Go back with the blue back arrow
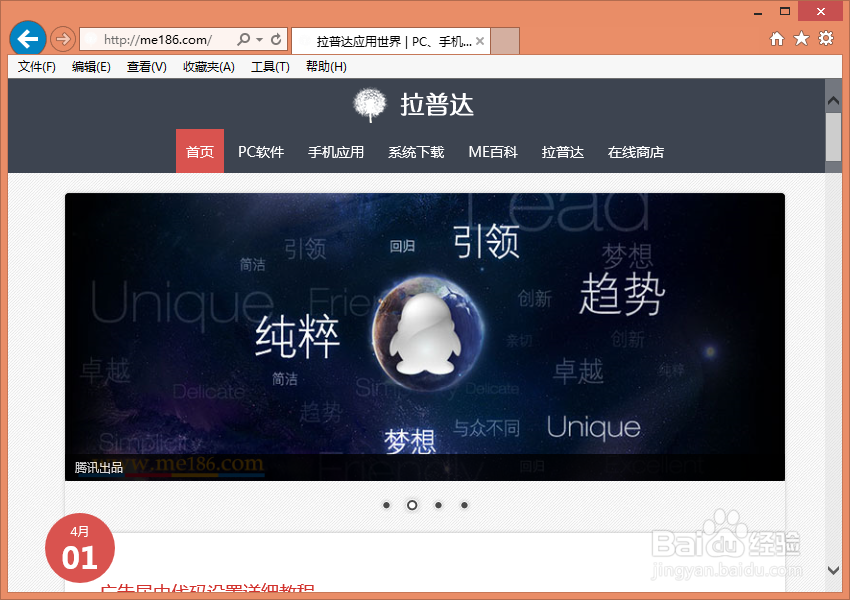The width and height of the screenshot is (850, 600). [x=28, y=39]
